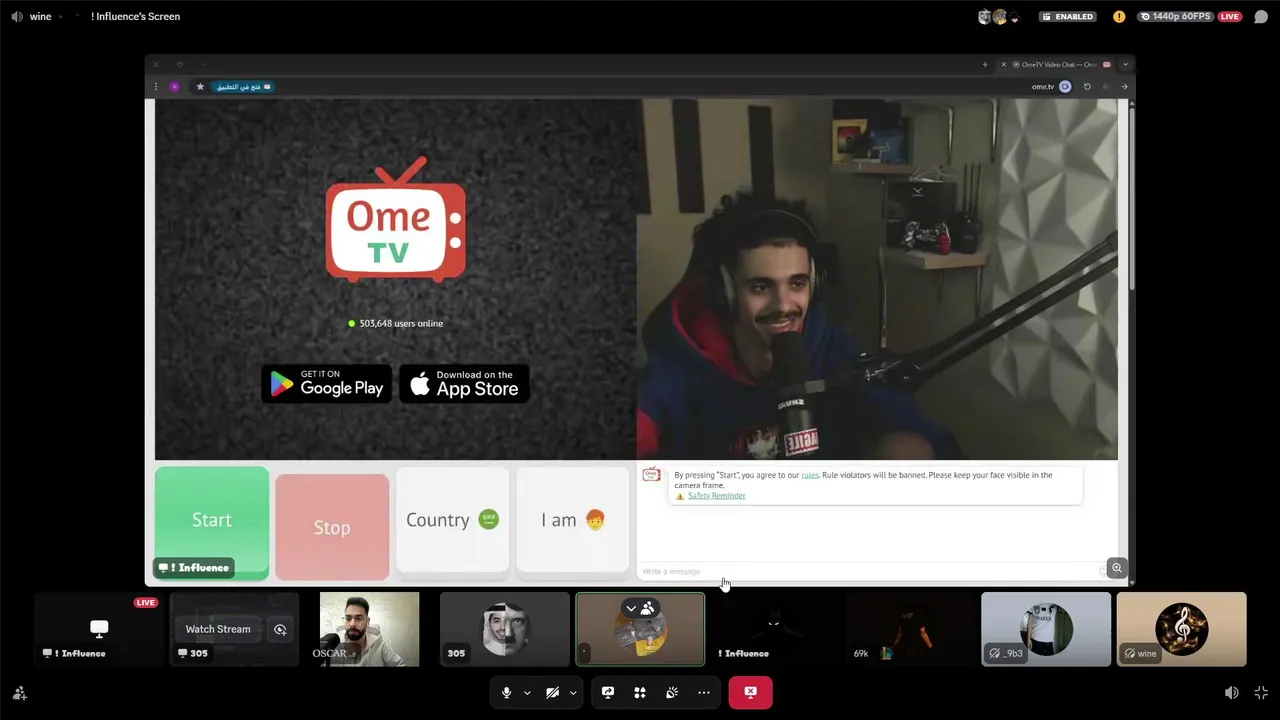Select the dark ! Influence participant tile
The height and width of the screenshot is (720, 1280).
tap(775, 629)
